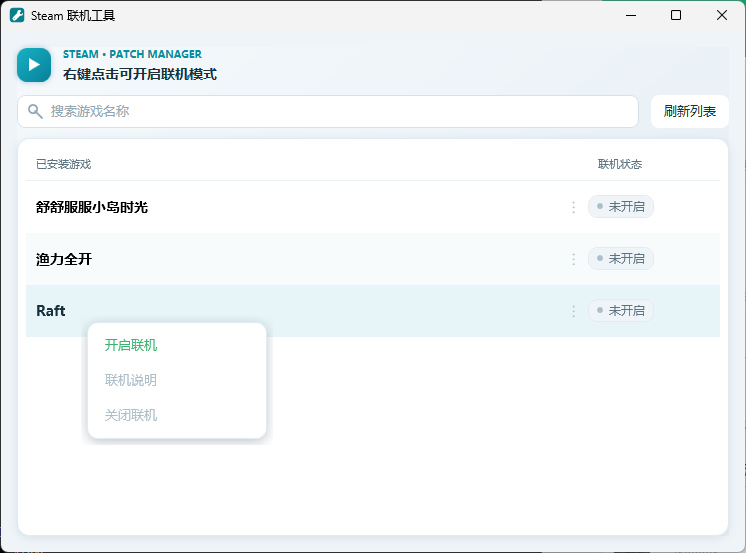The image size is (746, 553).
Task: Select the 舒舒服服小岛时光 game row
Action: (373, 207)
